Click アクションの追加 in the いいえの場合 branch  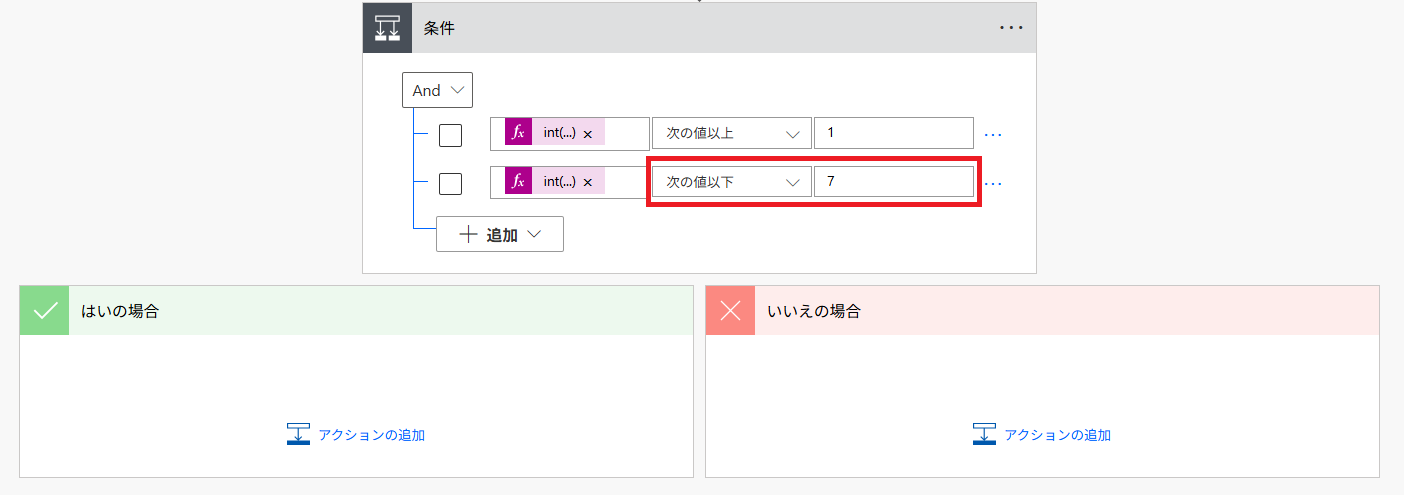[x=1042, y=435]
